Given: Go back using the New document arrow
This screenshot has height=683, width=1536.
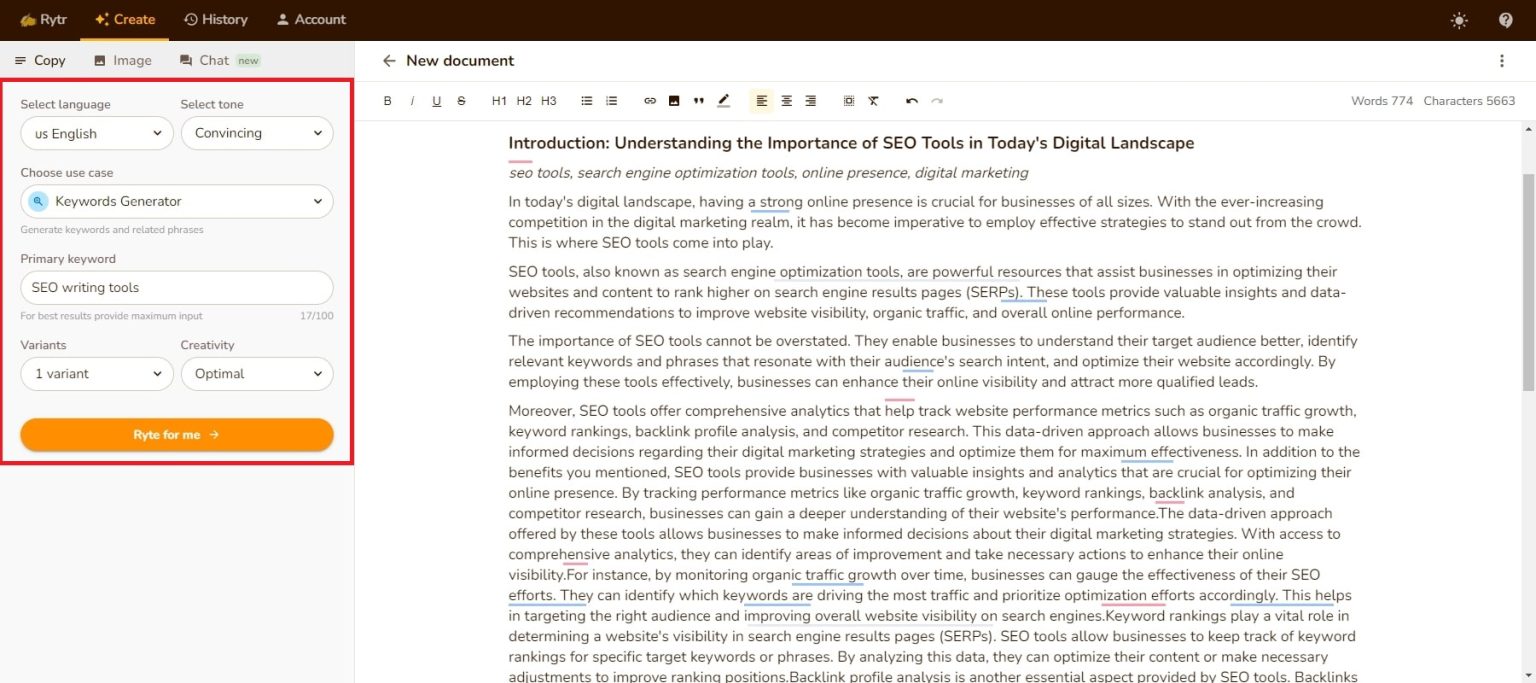Looking at the screenshot, I should (x=389, y=61).
